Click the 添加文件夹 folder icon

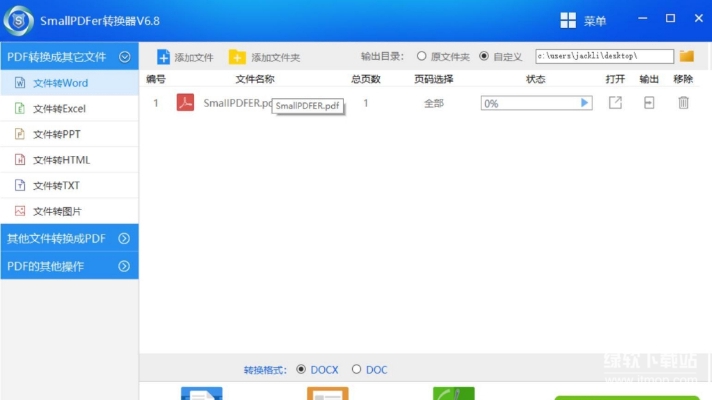(x=237, y=57)
